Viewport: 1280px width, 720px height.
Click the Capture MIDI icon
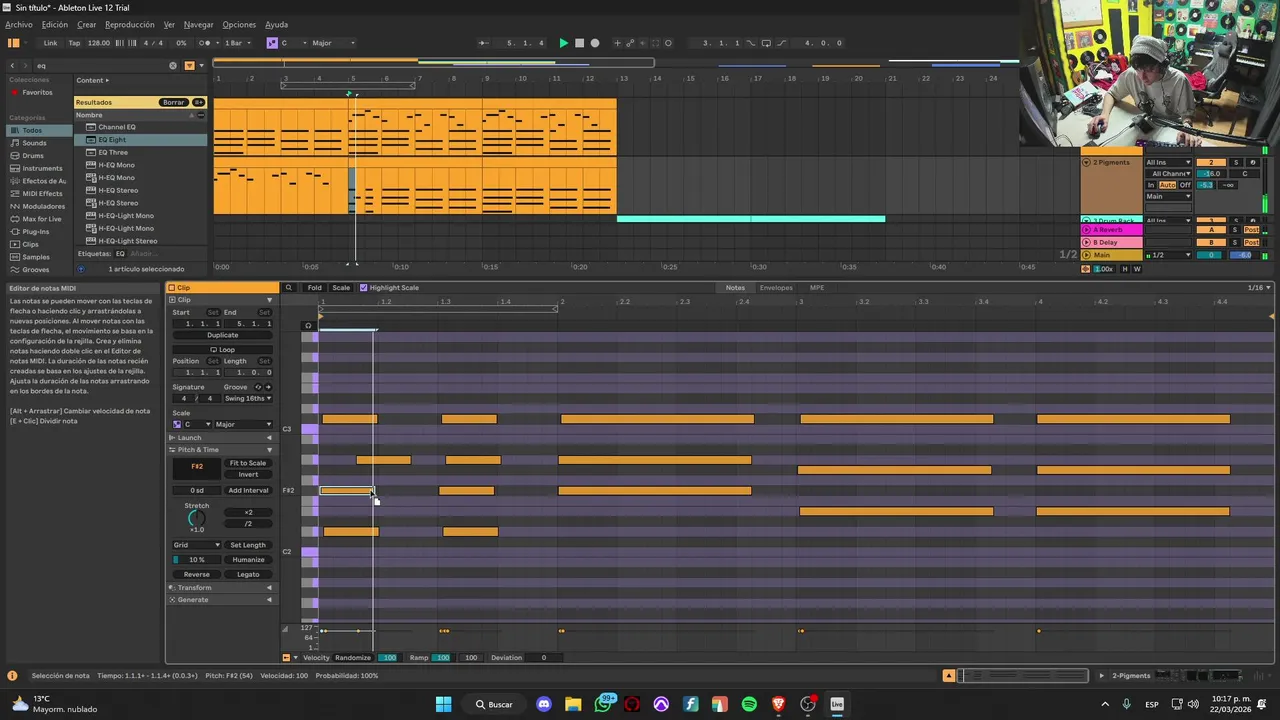point(655,43)
